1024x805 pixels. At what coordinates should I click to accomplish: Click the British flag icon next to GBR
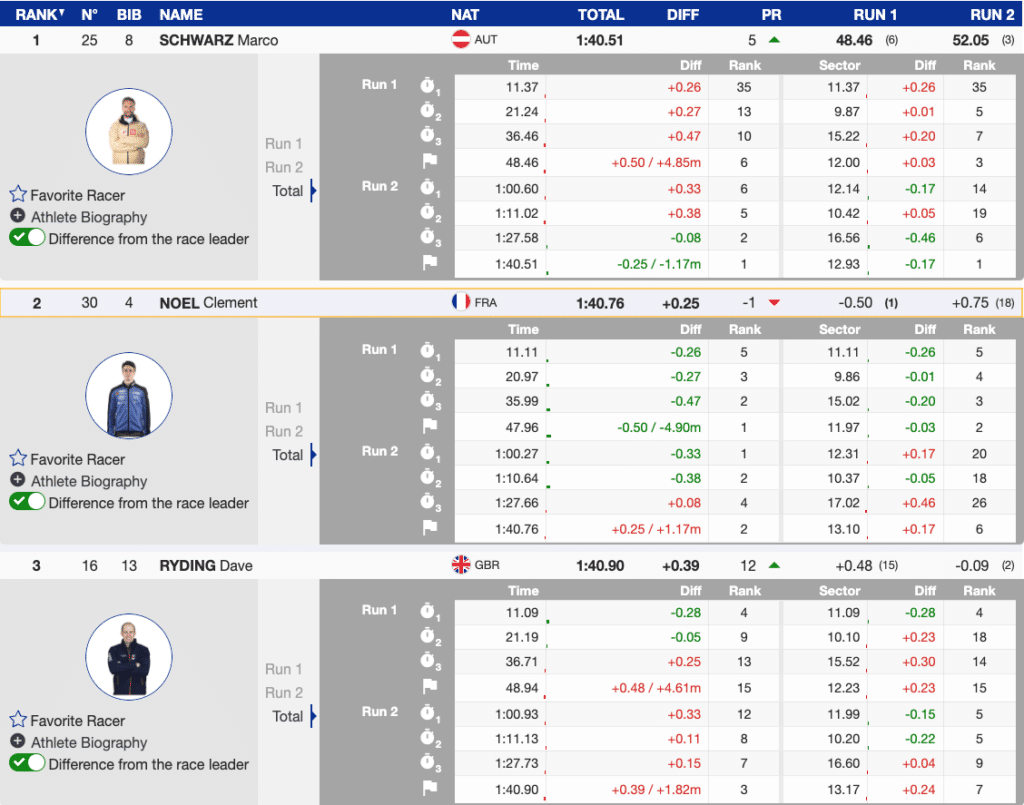coord(461,565)
